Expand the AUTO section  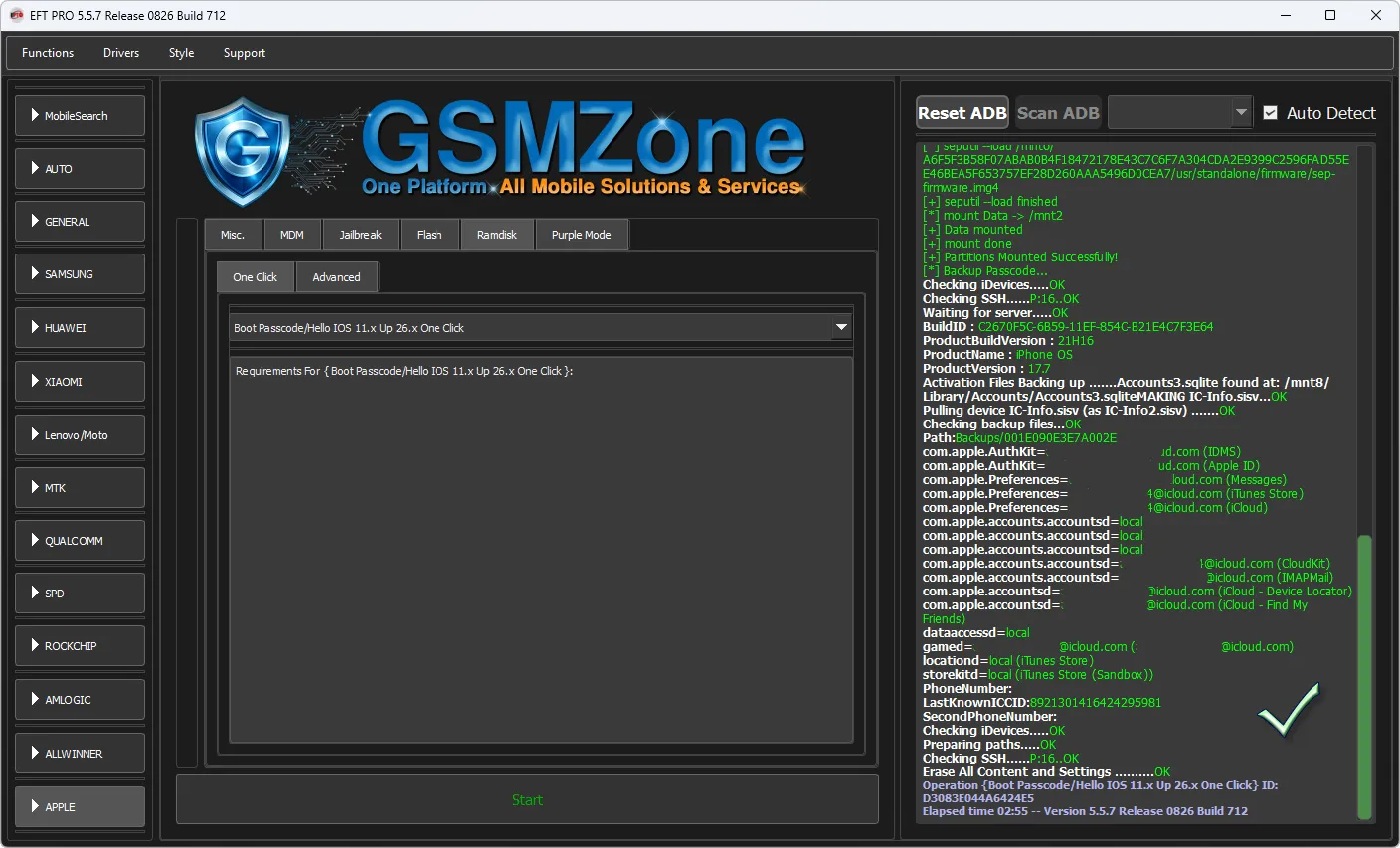click(x=81, y=169)
